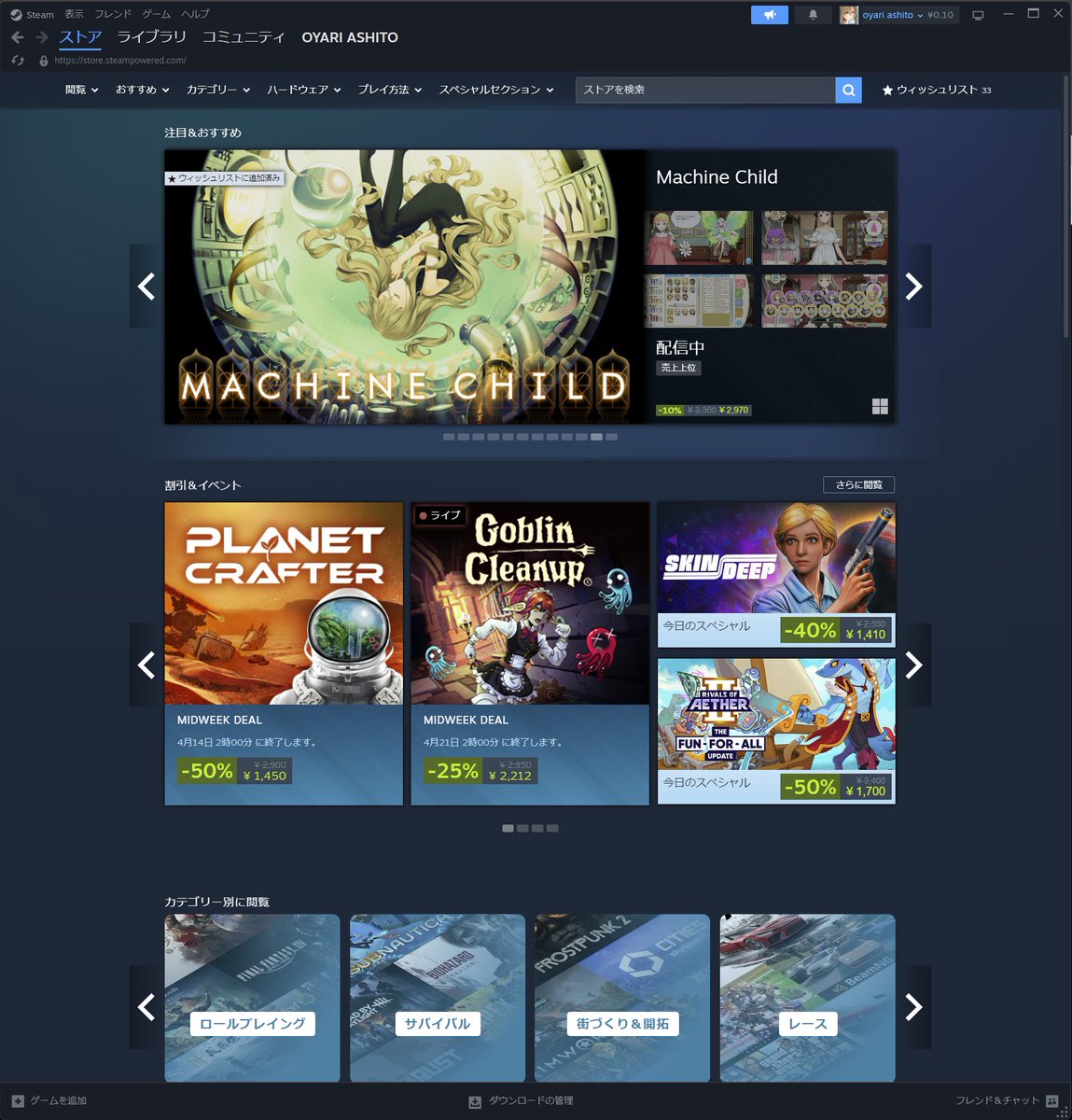
Task: Select the second discounts page dot
Action: pyautogui.click(x=522, y=828)
